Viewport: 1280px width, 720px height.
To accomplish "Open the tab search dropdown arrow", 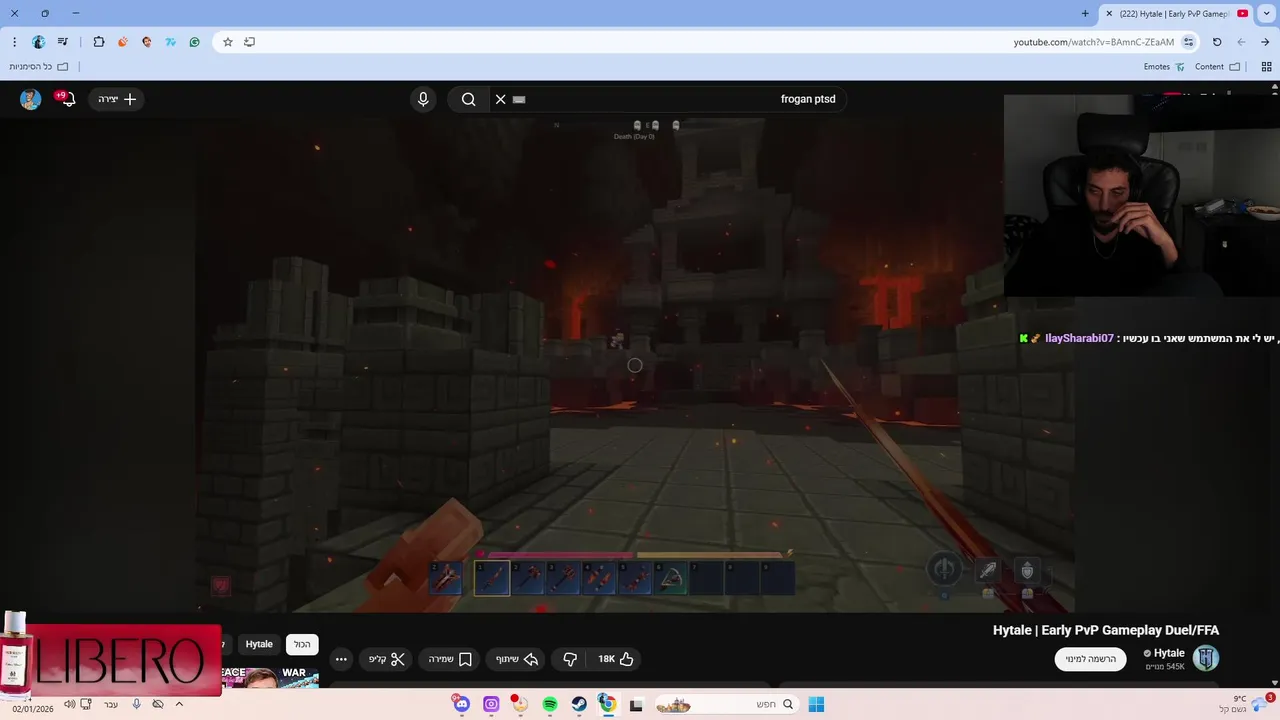I will (x=1268, y=13).
